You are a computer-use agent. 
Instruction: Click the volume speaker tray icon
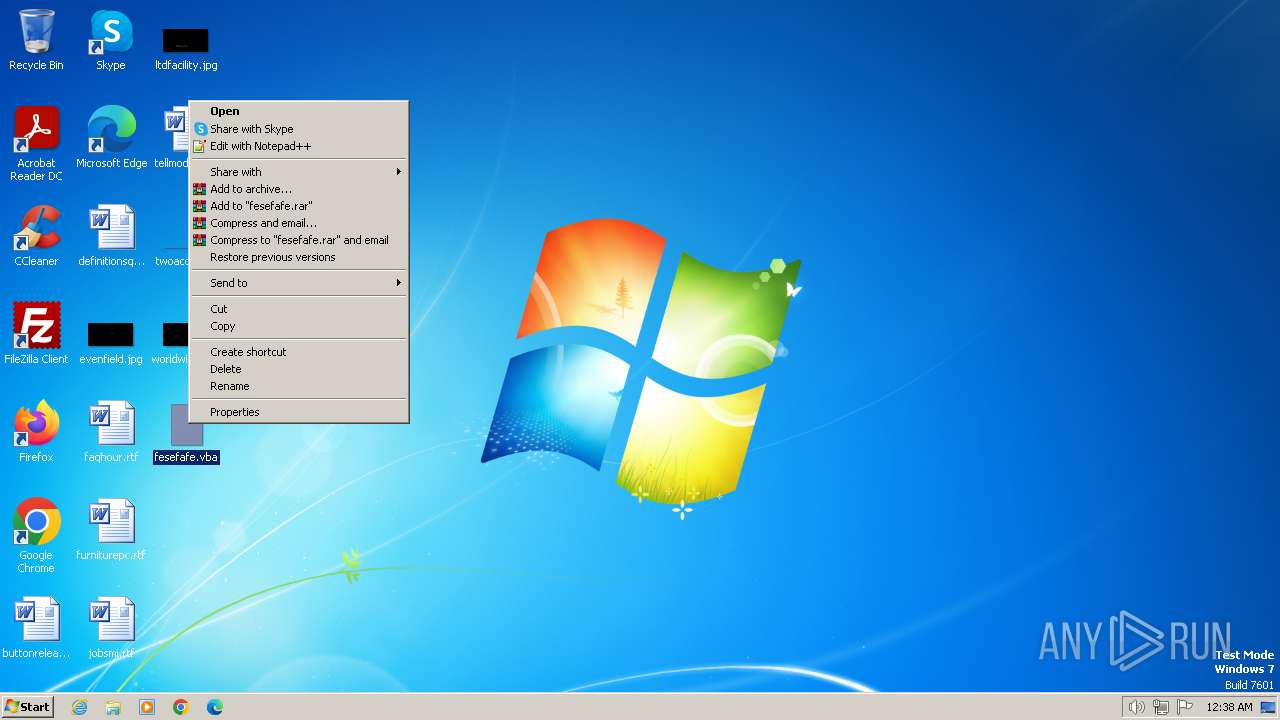pyautogui.click(x=1137, y=707)
